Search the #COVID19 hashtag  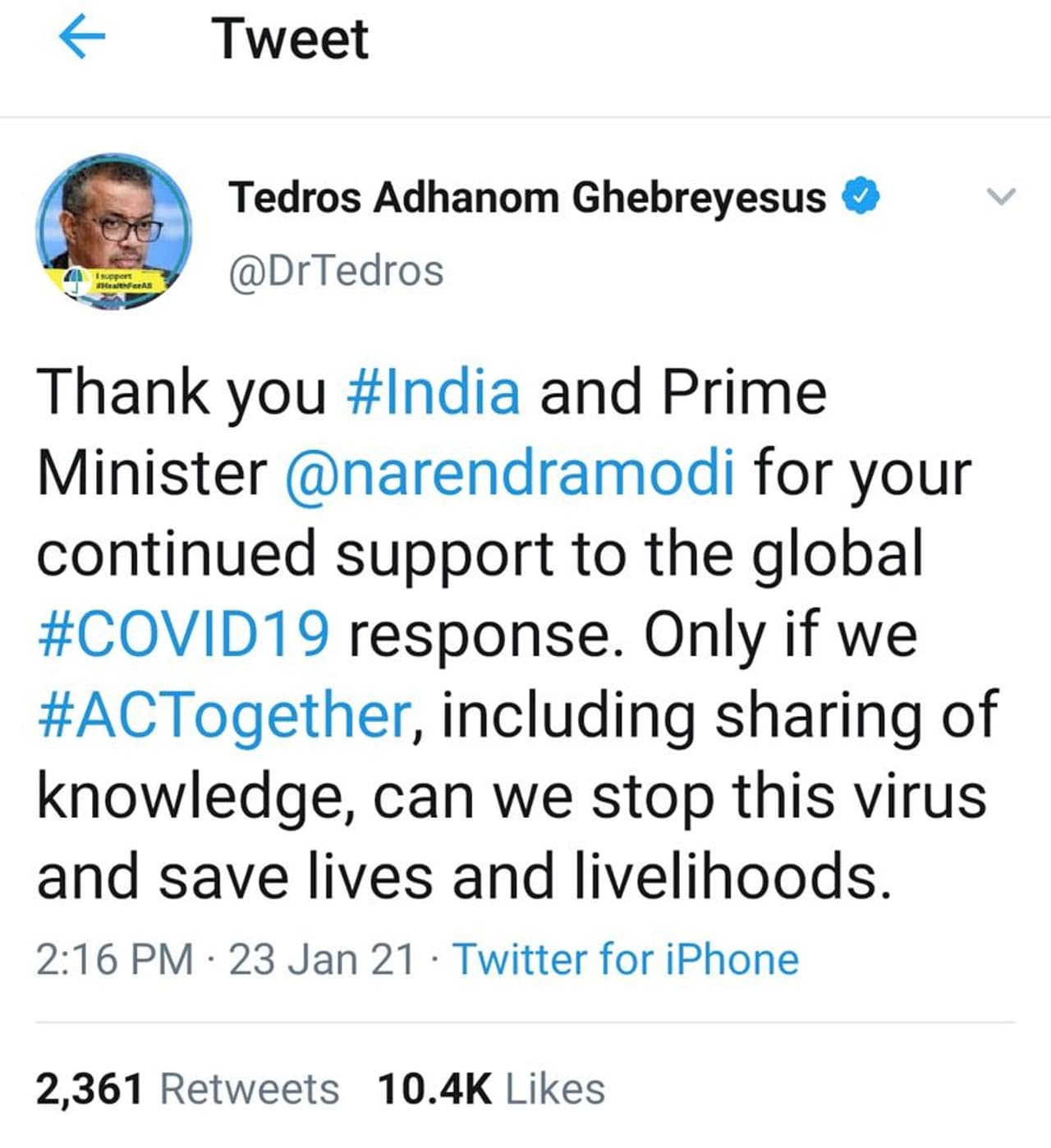pyautogui.click(x=184, y=635)
